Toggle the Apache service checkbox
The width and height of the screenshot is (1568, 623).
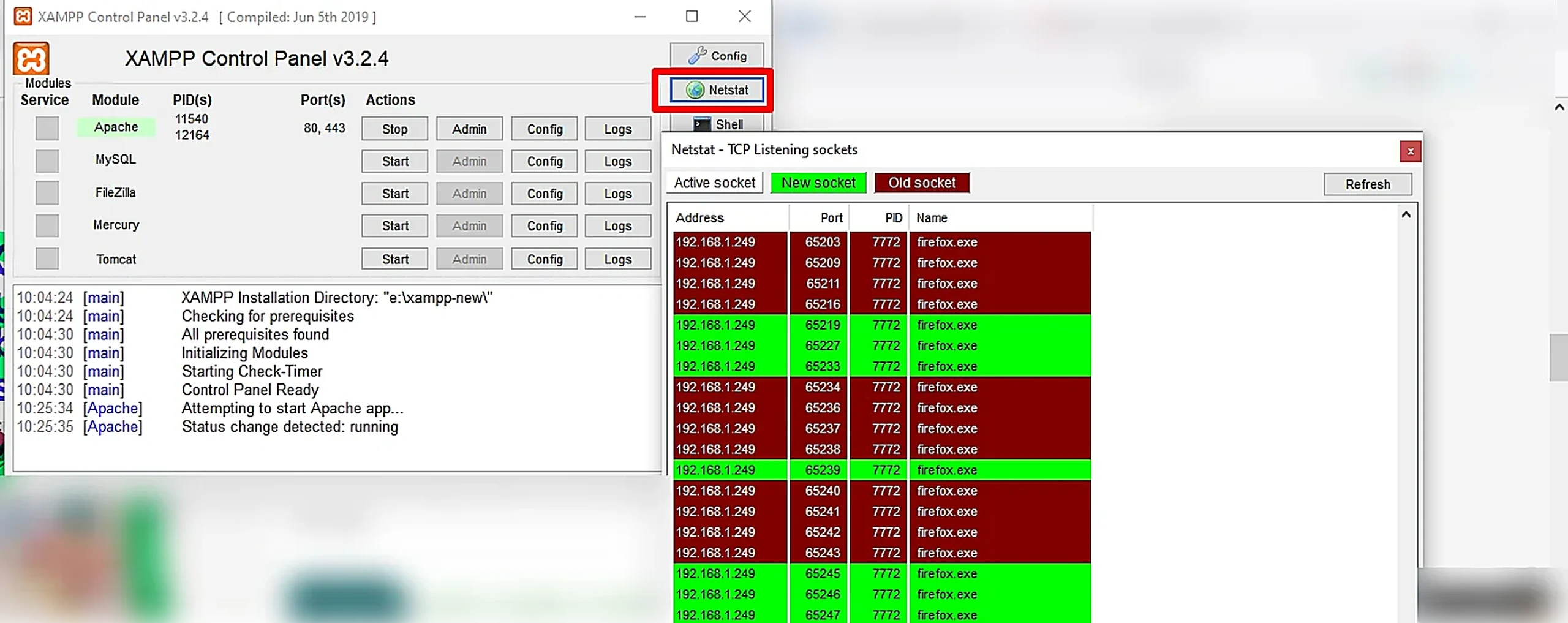click(x=47, y=129)
